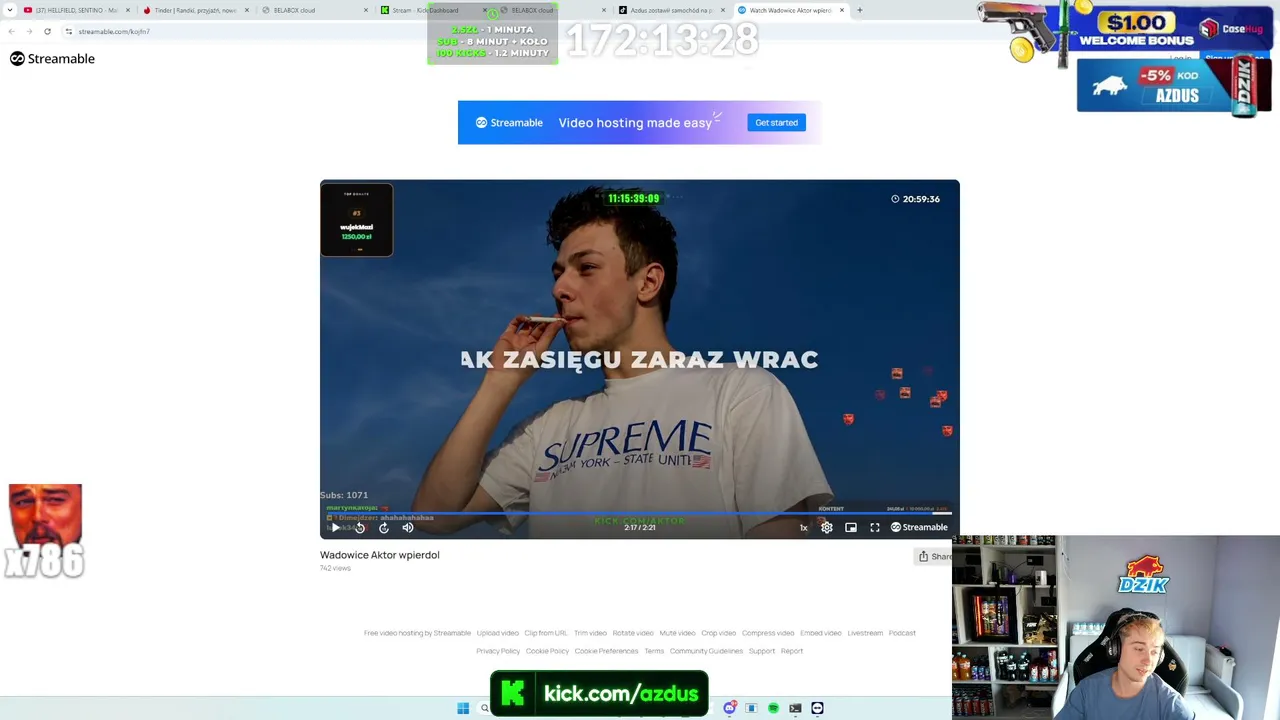Open the Rotate video footer link

click(x=633, y=633)
